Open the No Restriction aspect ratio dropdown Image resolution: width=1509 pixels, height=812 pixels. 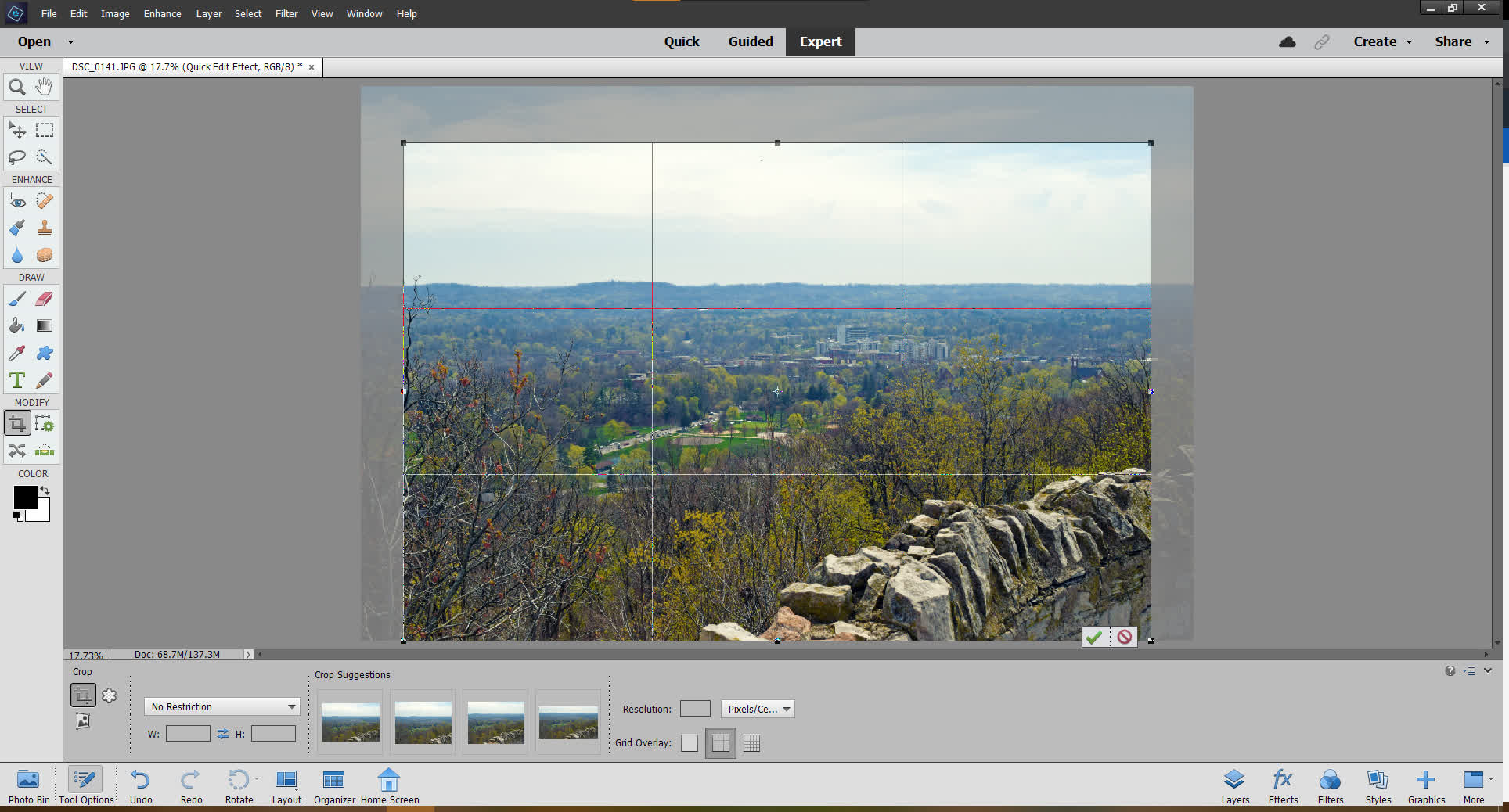tap(222, 706)
